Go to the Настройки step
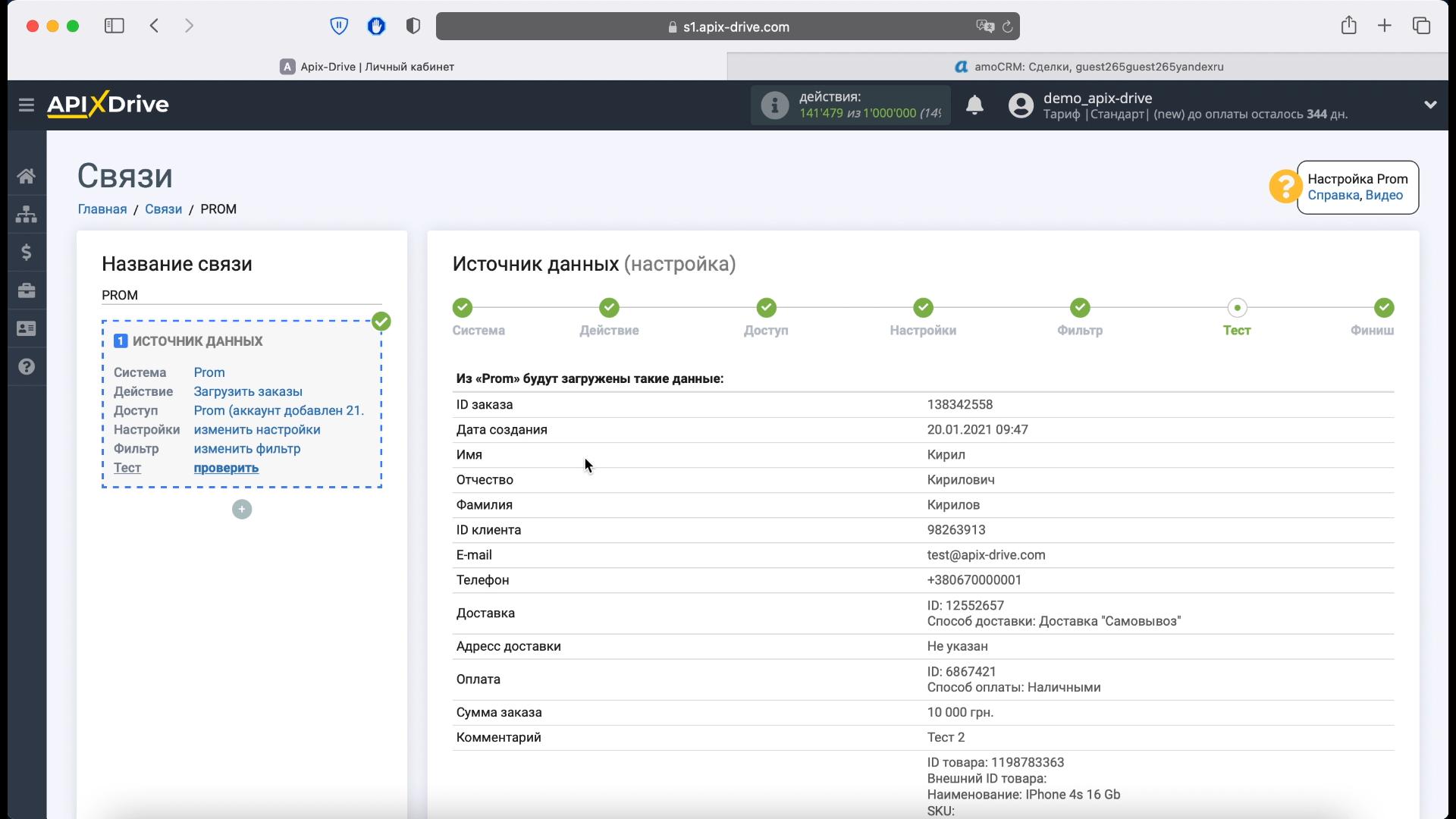Image resolution: width=1456 pixels, height=819 pixels. coord(923,308)
